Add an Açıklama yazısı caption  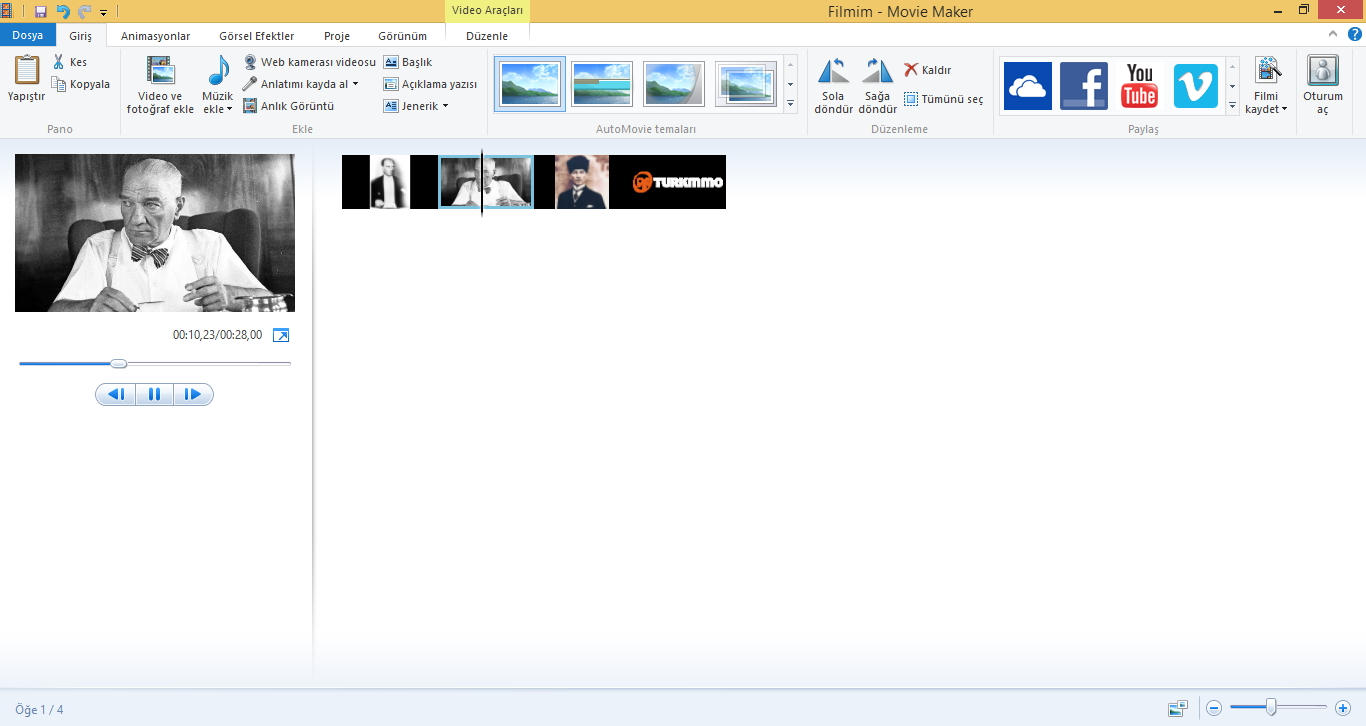[430, 84]
